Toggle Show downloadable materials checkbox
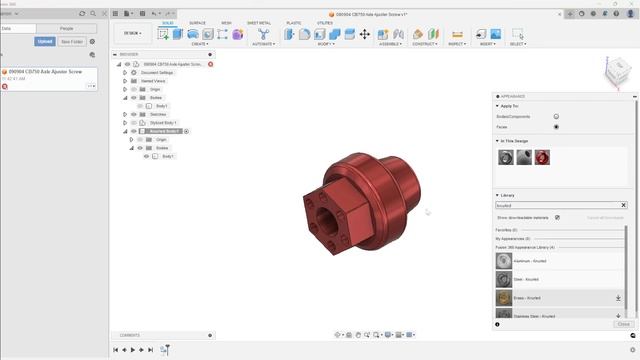This screenshot has height=360, width=640. (x=557, y=218)
